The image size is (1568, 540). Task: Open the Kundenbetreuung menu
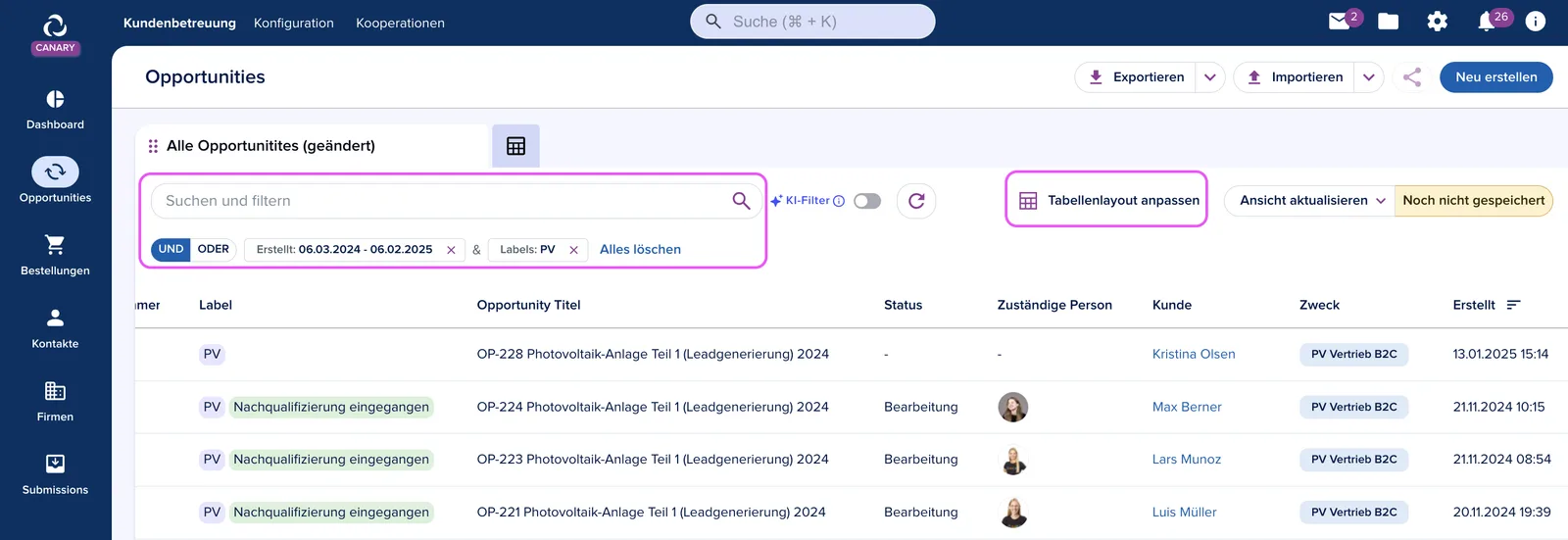(179, 23)
